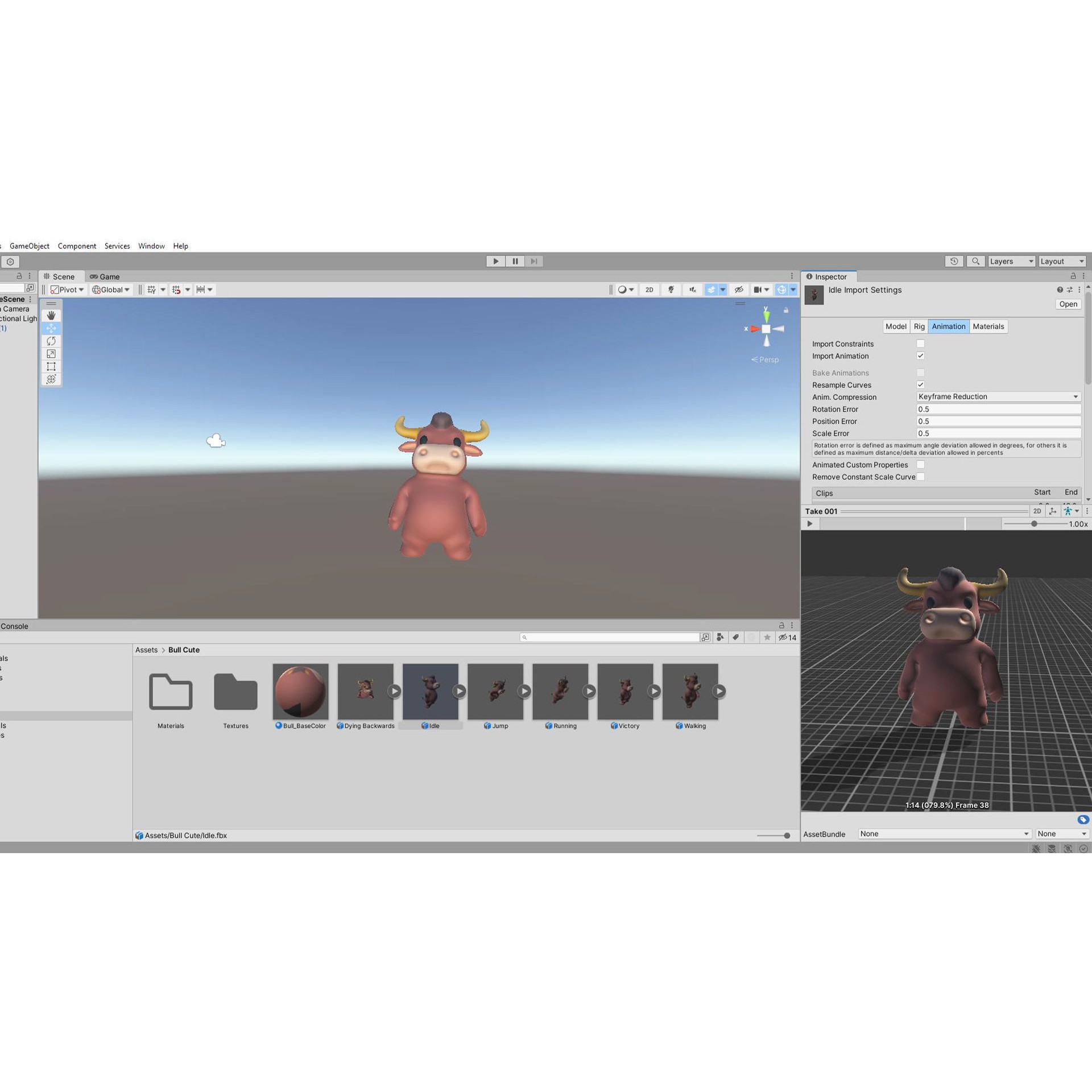Select the Rotate tool
Image resolution: width=1092 pixels, height=1092 pixels.
pos(51,341)
